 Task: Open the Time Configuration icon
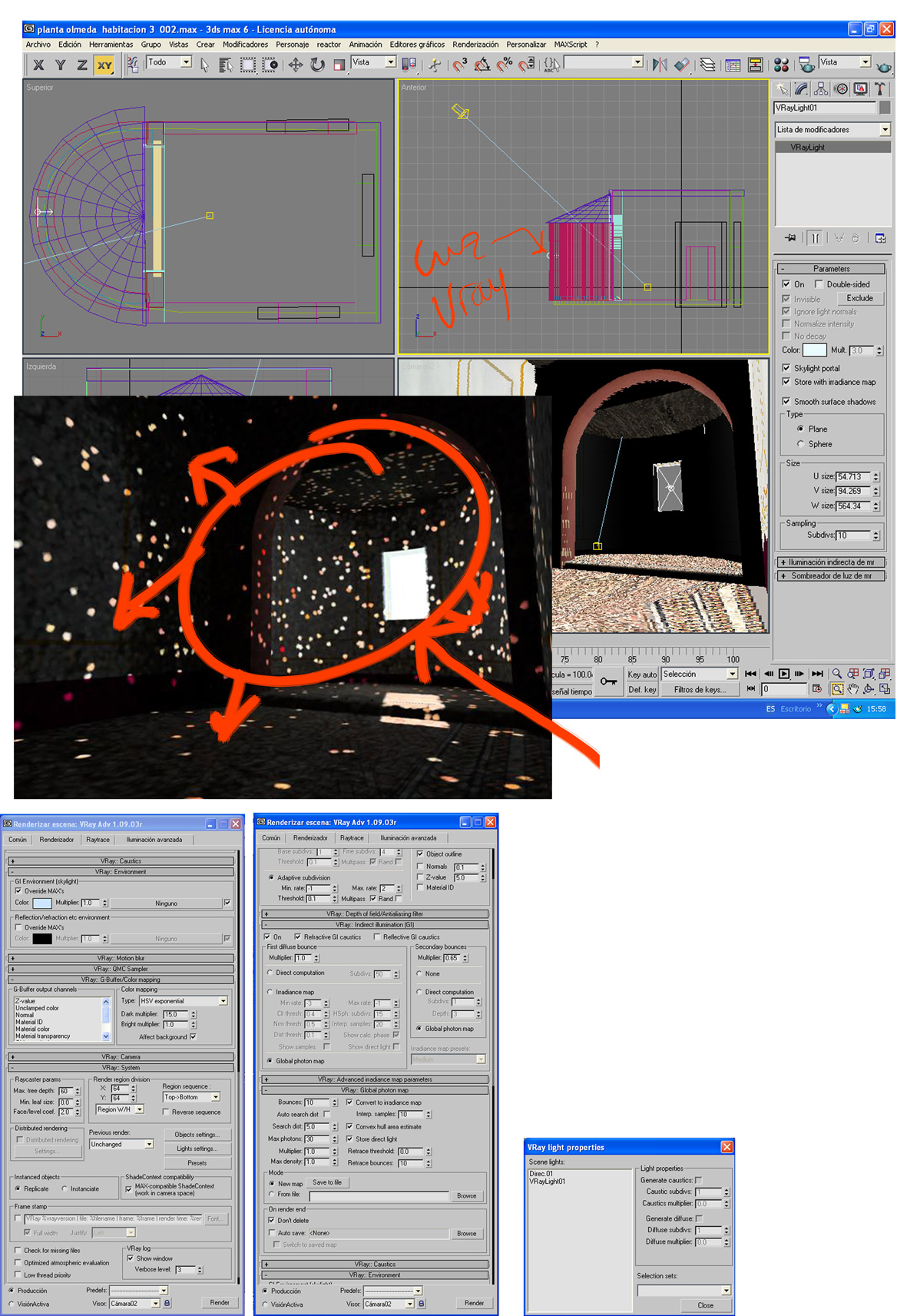coord(817,689)
